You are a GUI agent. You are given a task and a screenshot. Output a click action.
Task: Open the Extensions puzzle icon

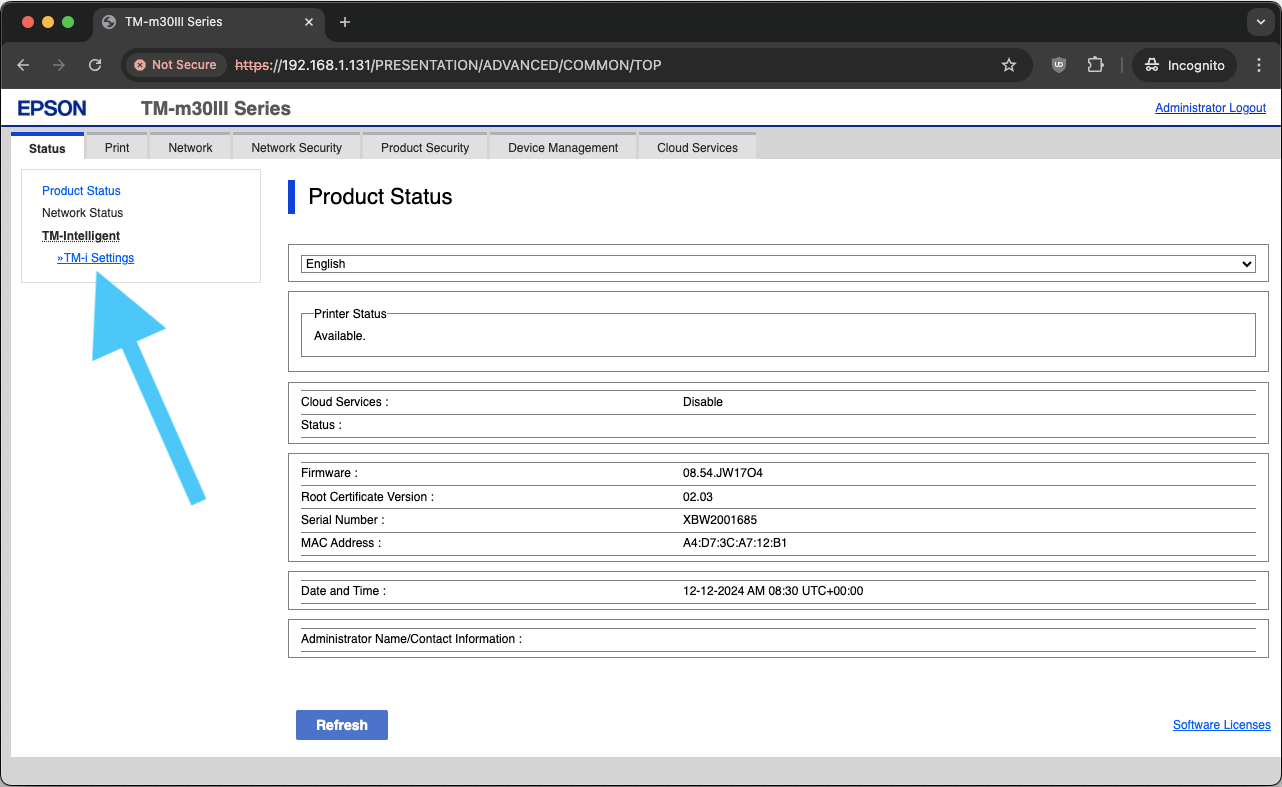(x=1095, y=65)
